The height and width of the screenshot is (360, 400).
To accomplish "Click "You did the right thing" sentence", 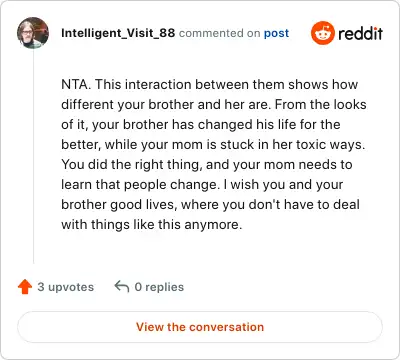I will tap(131, 165).
